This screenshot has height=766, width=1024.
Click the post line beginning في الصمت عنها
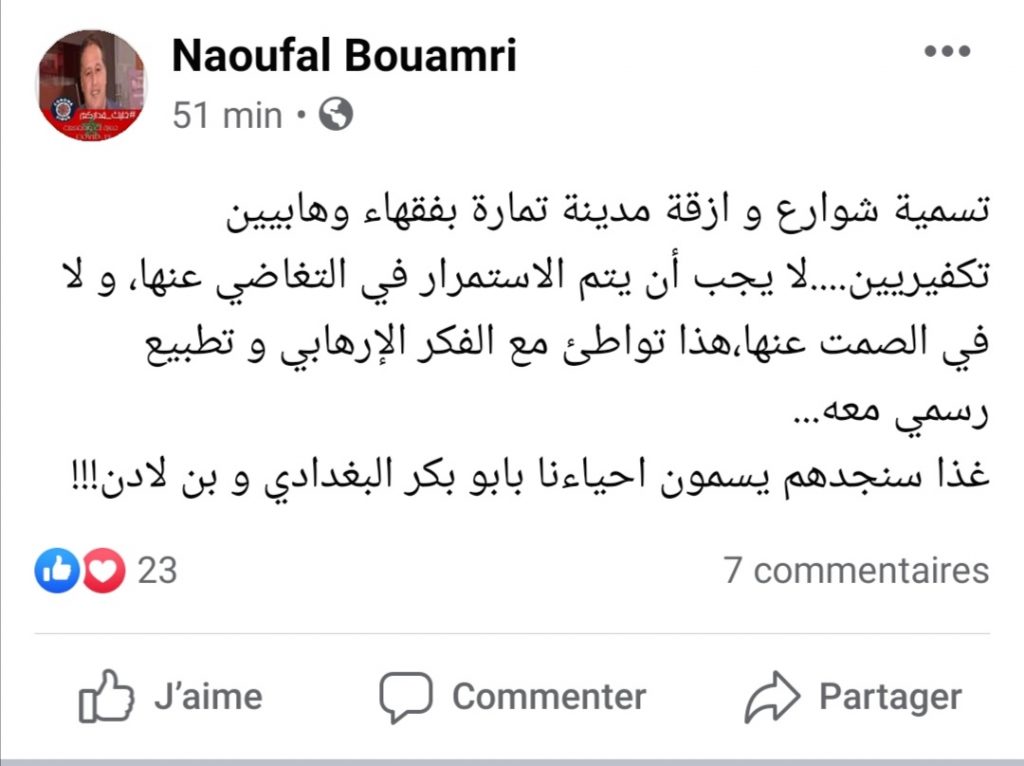(567, 345)
